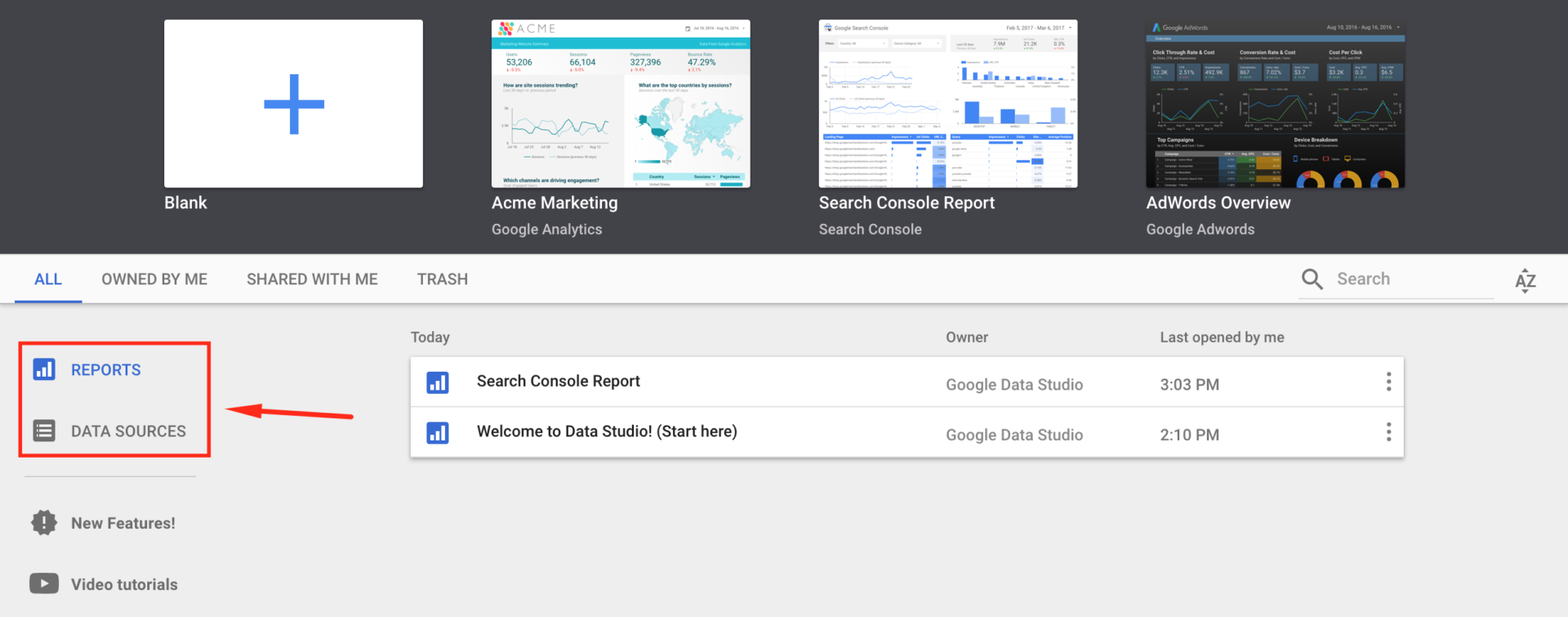Switch to the OWNED BY ME tab

[x=154, y=279]
